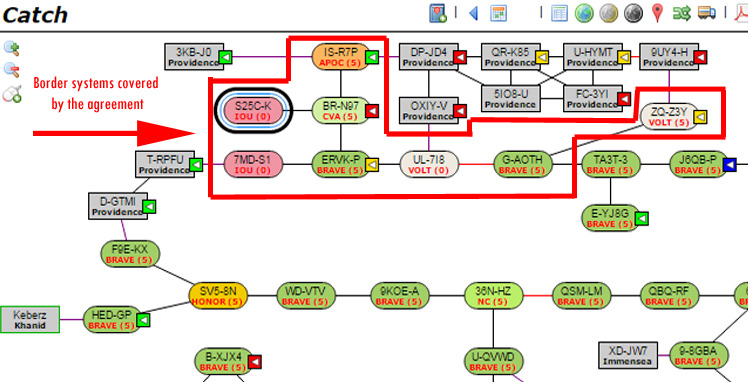The height and width of the screenshot is (382, 748).
Task: Click the delivery truck toolbar icon
Action: coord(706,13)
